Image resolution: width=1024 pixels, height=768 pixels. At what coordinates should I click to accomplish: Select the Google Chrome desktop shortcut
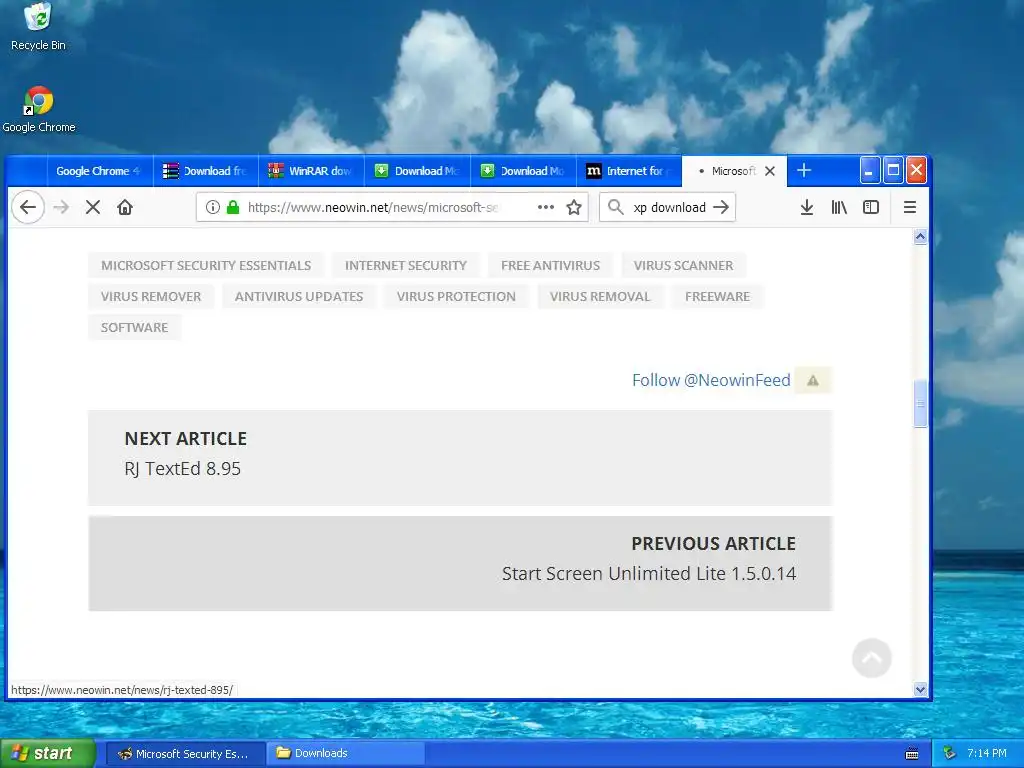click(39, 110)
